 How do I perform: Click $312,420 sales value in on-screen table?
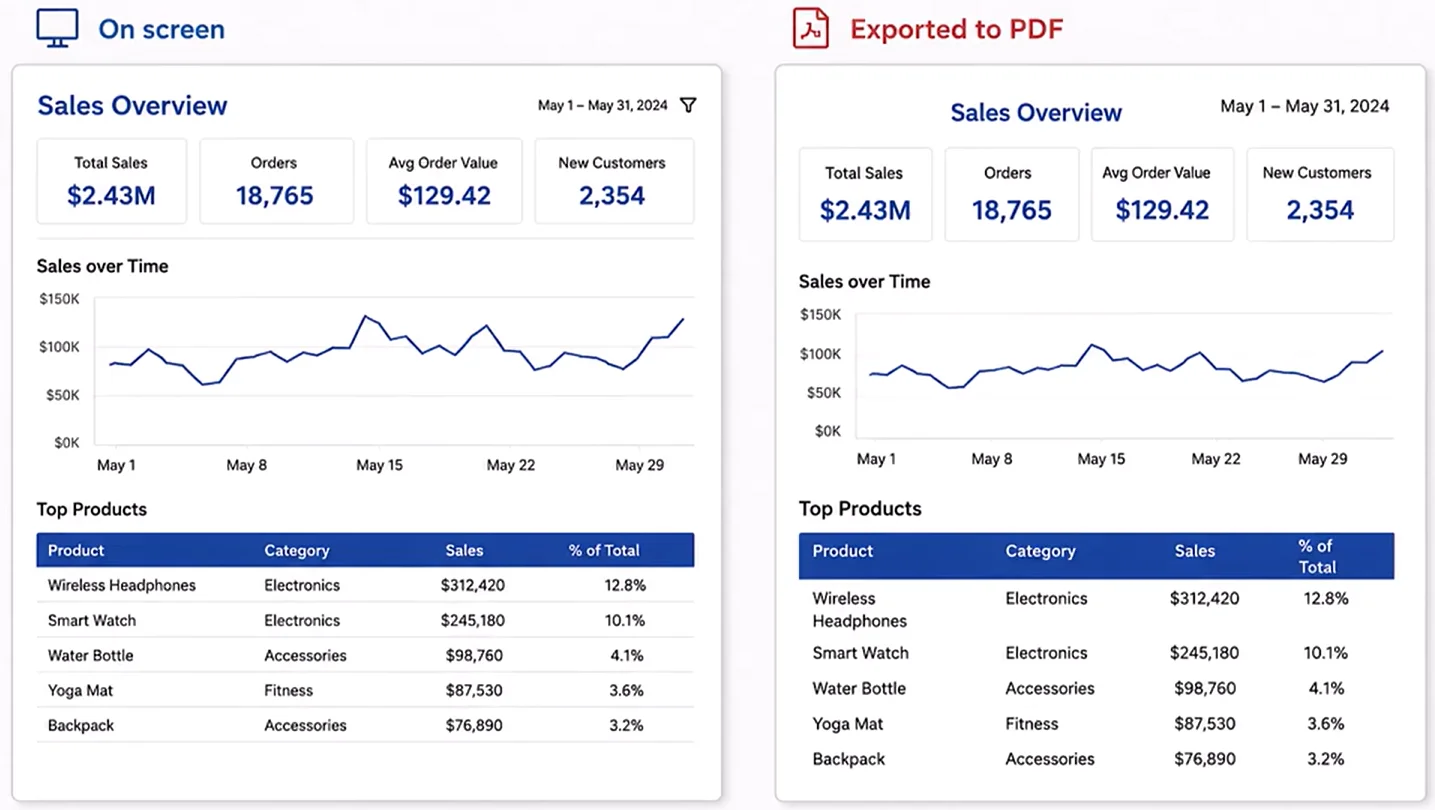click(x=473, y=585)
